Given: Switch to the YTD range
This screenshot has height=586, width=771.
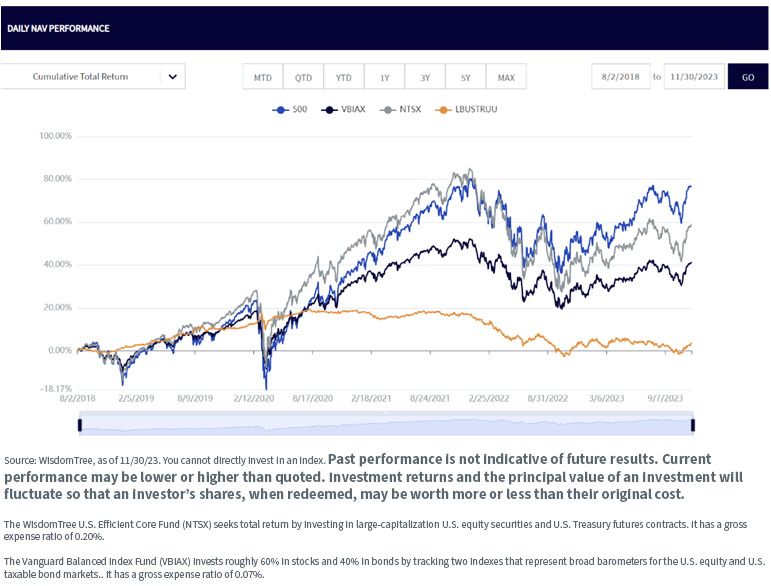Looking at the screenshot, I should click(x=344, y=77).
